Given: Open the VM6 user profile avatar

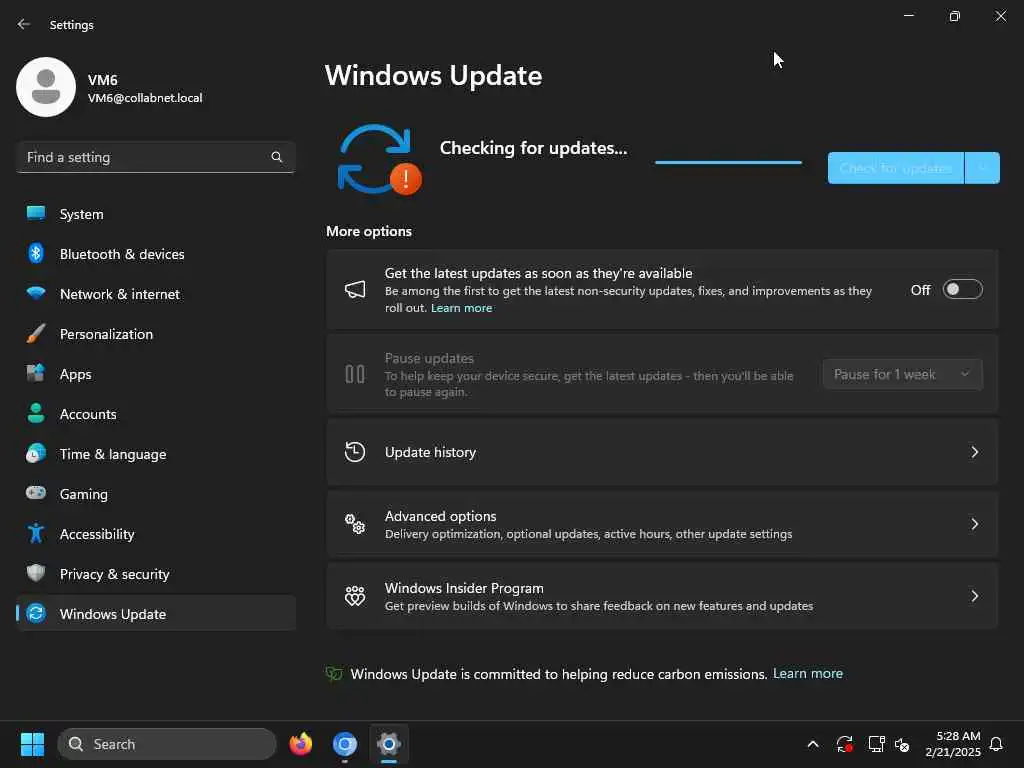Looking at the screenshot, I should tap(46, 87).
